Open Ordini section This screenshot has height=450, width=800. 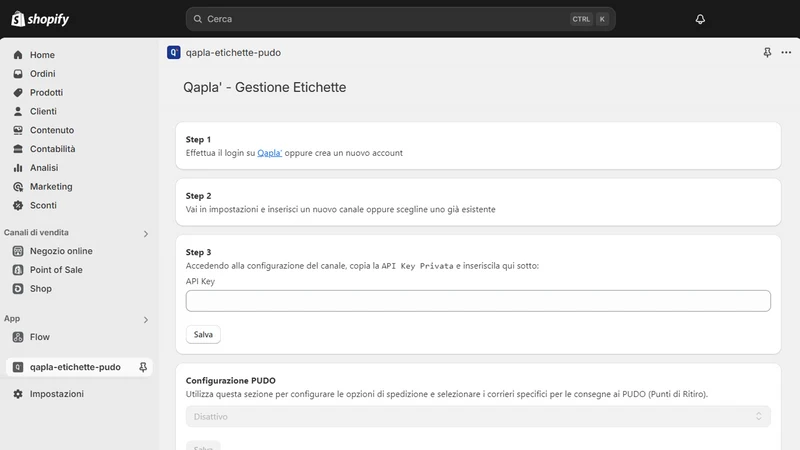pyautogui.click(x=42, y=73)
